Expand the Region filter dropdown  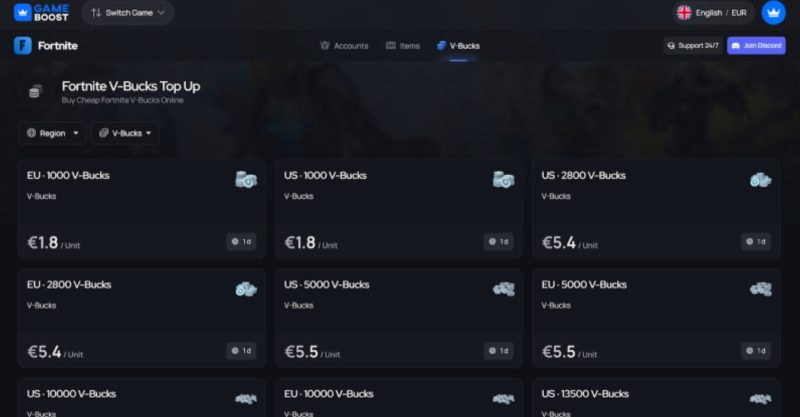52,133
